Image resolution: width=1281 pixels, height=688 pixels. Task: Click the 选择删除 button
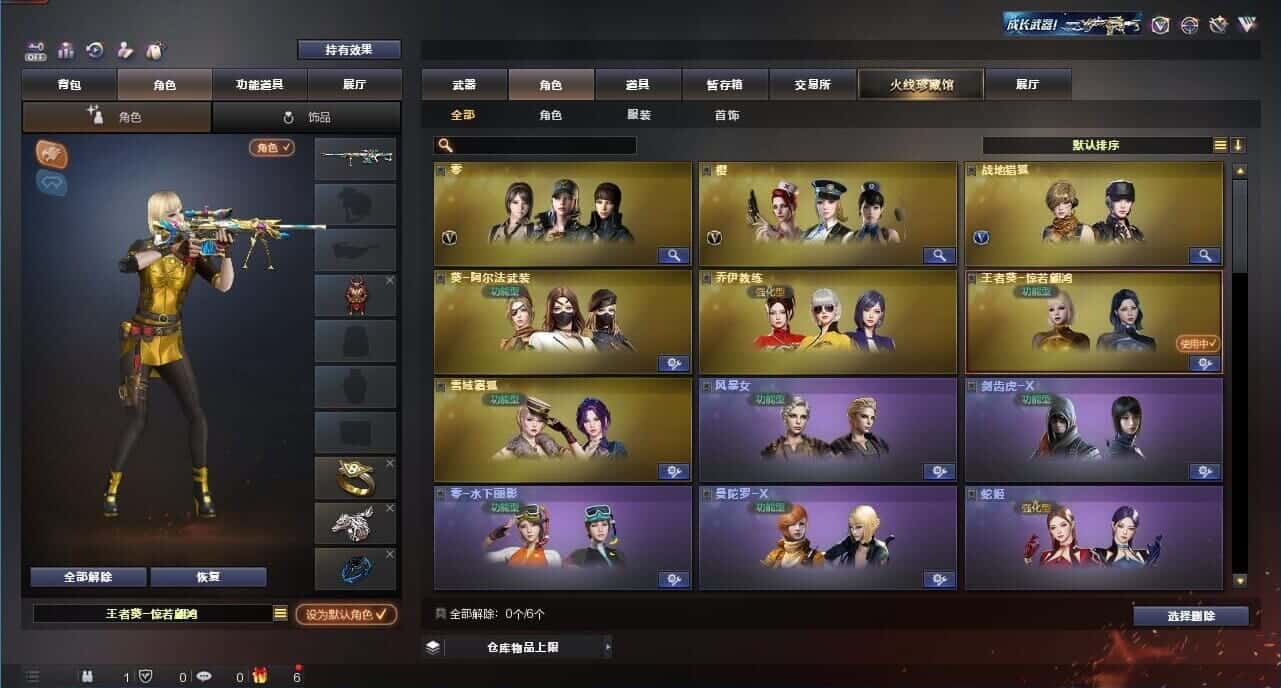[x=1191, y=616]
